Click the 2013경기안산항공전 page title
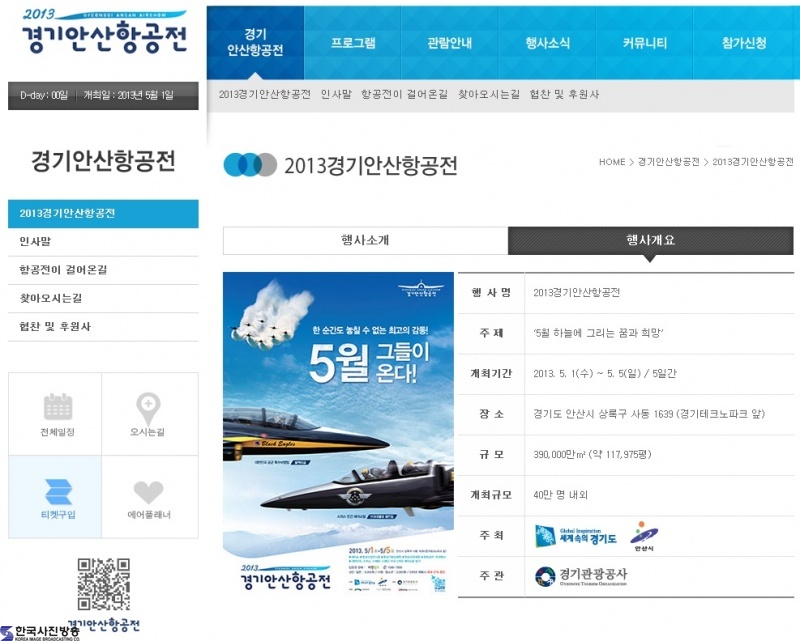Viewport: 800px width, 641px height. (x=370, y=165)
